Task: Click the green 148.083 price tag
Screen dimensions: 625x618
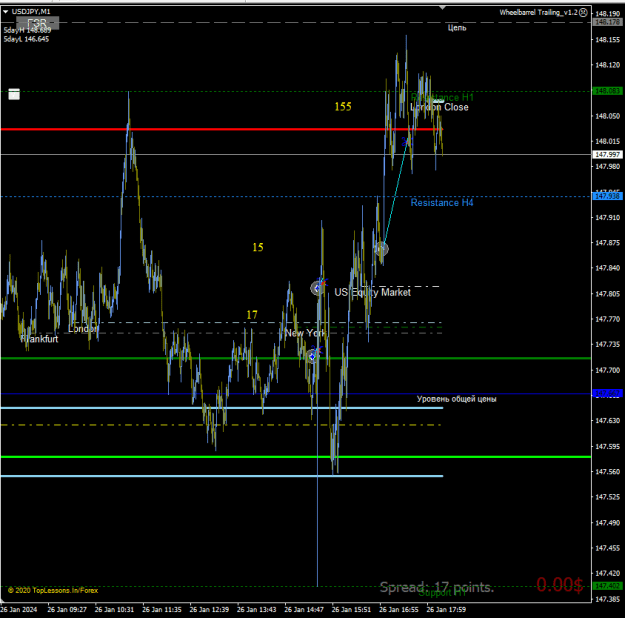Action: pos(607,91)
